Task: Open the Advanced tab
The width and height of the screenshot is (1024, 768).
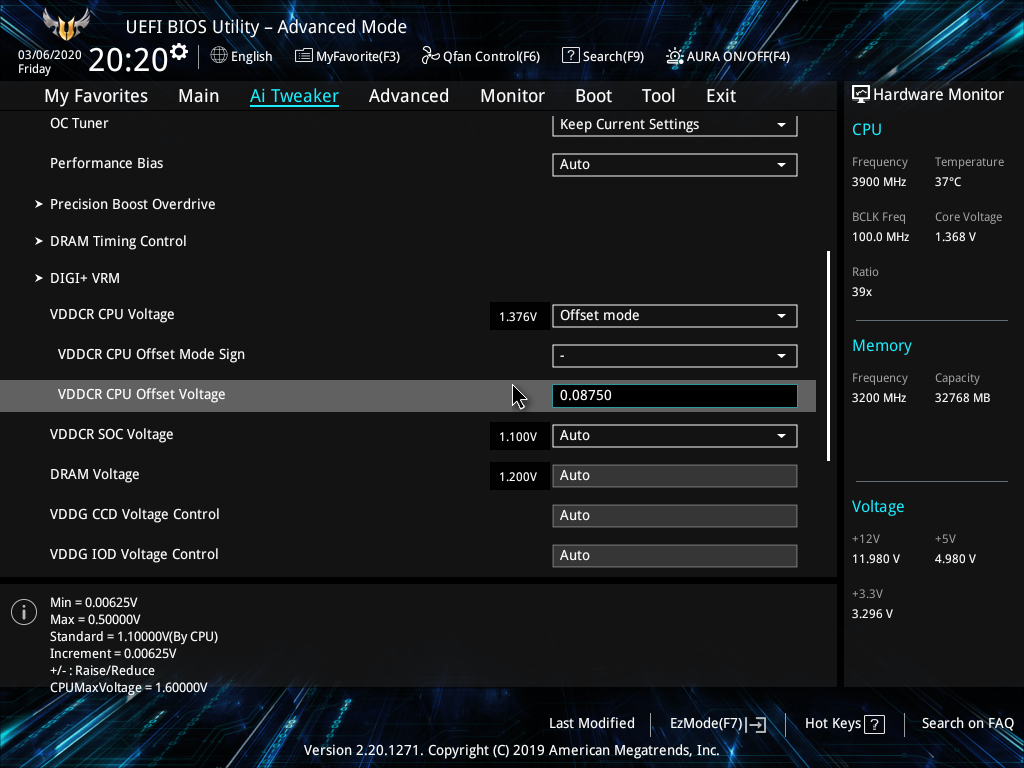Action: [409, 95]
